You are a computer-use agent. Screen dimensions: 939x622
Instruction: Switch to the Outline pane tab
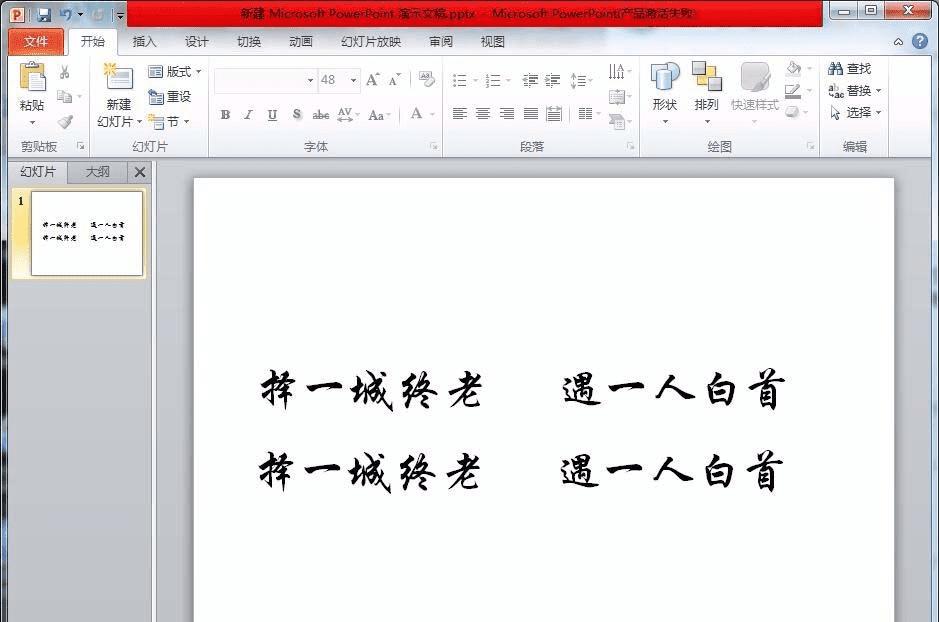pos(98,172)
